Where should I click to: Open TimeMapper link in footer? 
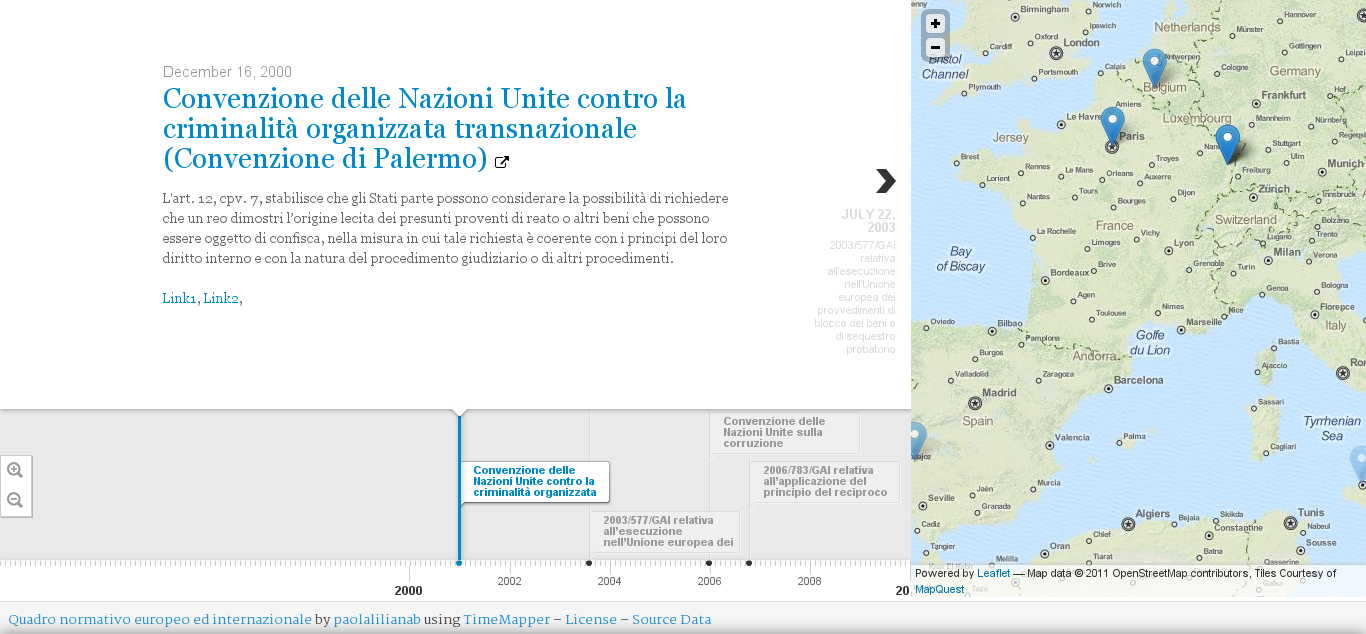[x=506, y=620]
